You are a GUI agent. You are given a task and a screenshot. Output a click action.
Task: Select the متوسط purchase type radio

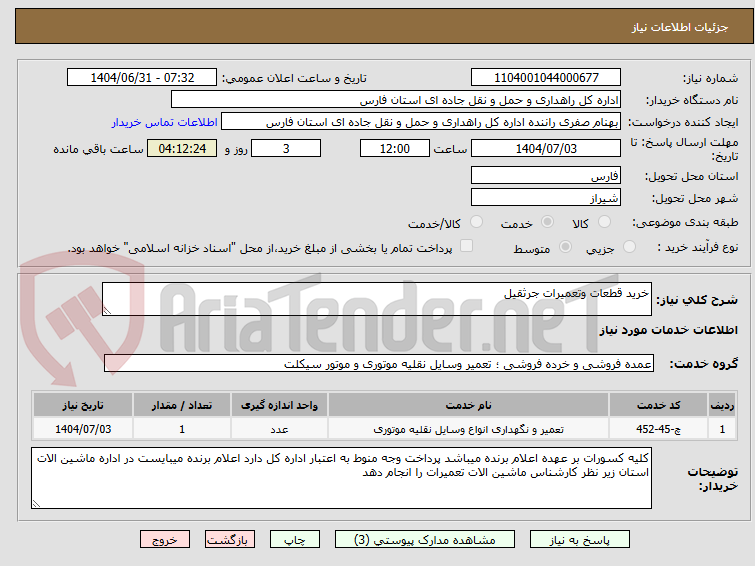(565, 247)
